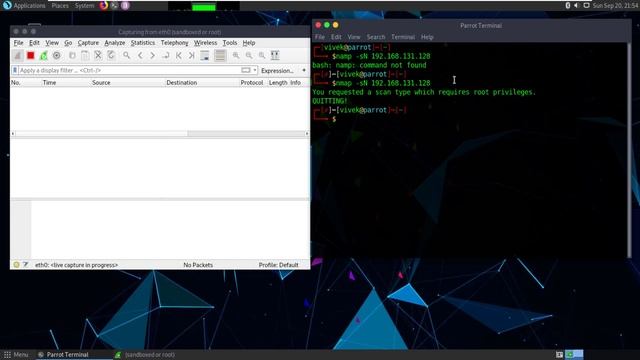Open Wireshark File menu

click(18, 43)
